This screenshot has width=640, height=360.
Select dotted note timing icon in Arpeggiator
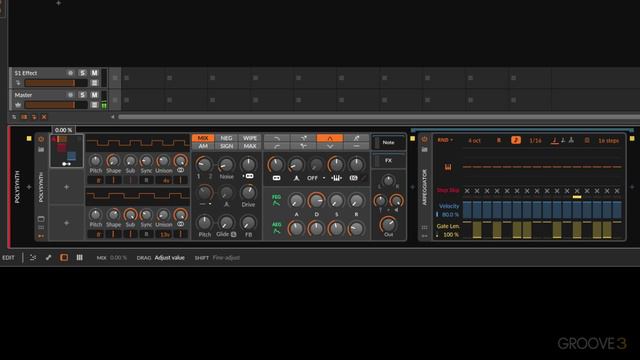563,140
